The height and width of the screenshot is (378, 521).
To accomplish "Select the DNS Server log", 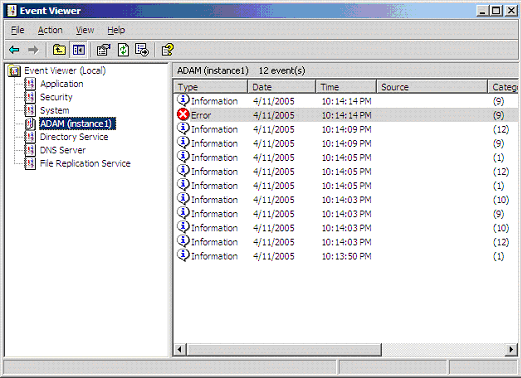I will 63,150.
